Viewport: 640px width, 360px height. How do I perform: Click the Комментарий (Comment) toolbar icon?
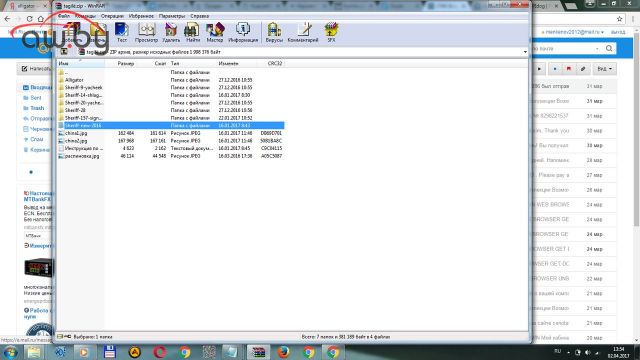click(303, 33)
